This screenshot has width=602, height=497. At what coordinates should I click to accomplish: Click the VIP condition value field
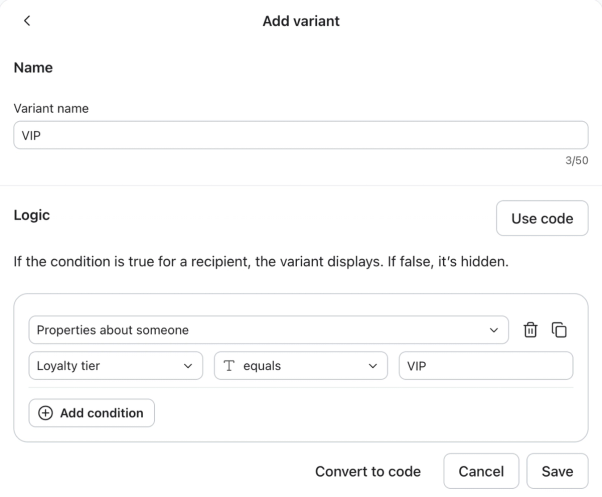click(x=486, y=366)
